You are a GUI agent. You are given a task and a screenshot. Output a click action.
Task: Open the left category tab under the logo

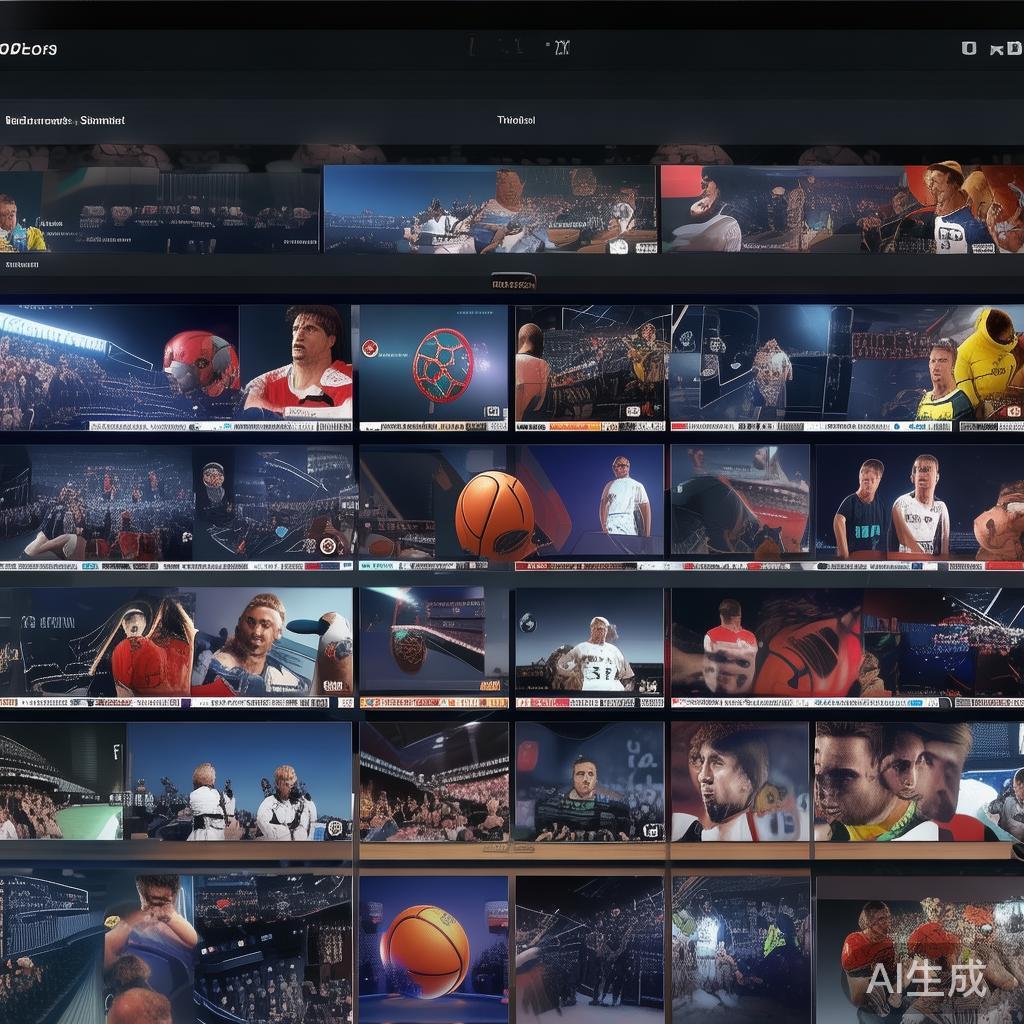point(65,121)
